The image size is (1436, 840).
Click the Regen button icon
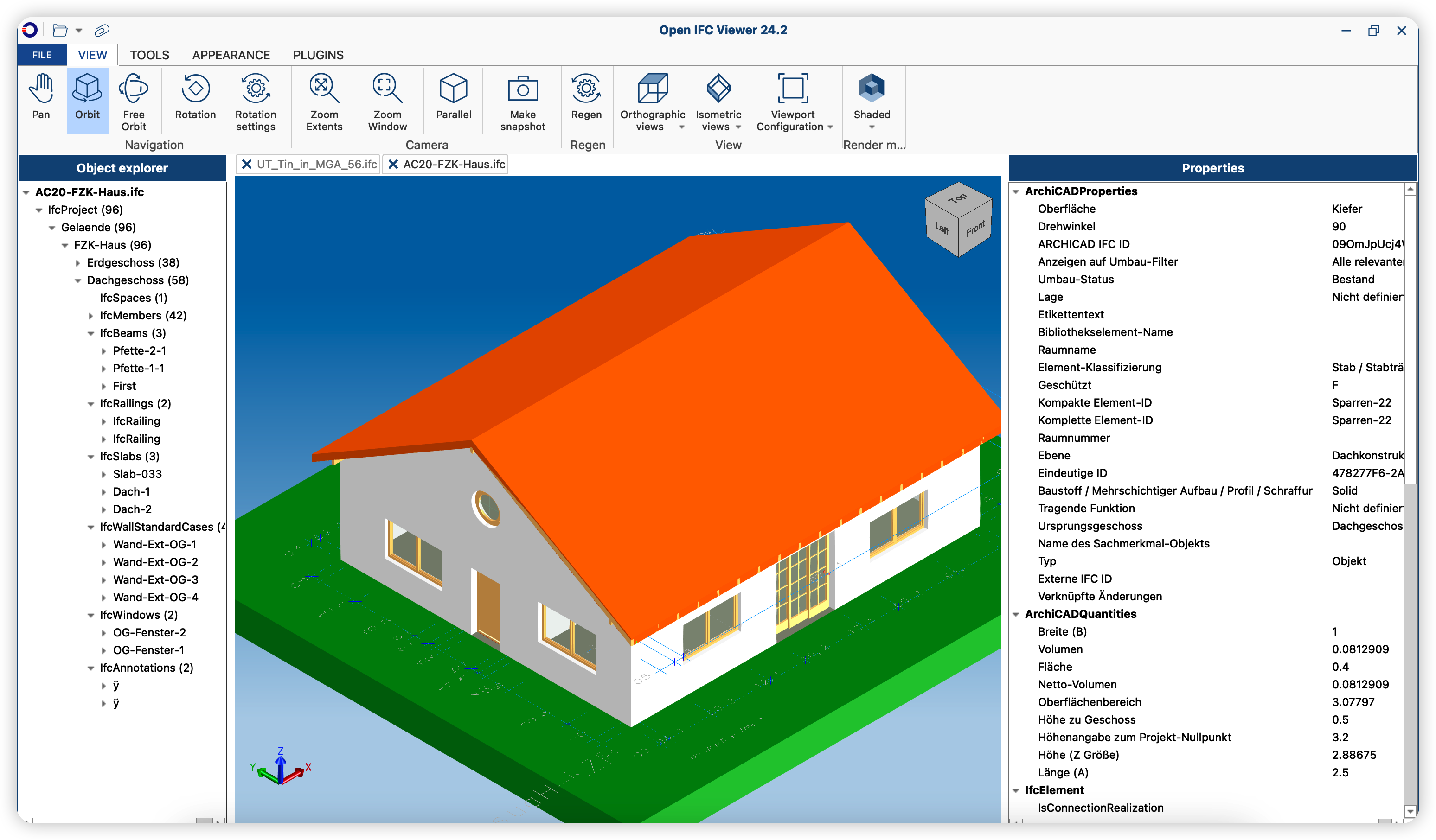tap(586, 89)
